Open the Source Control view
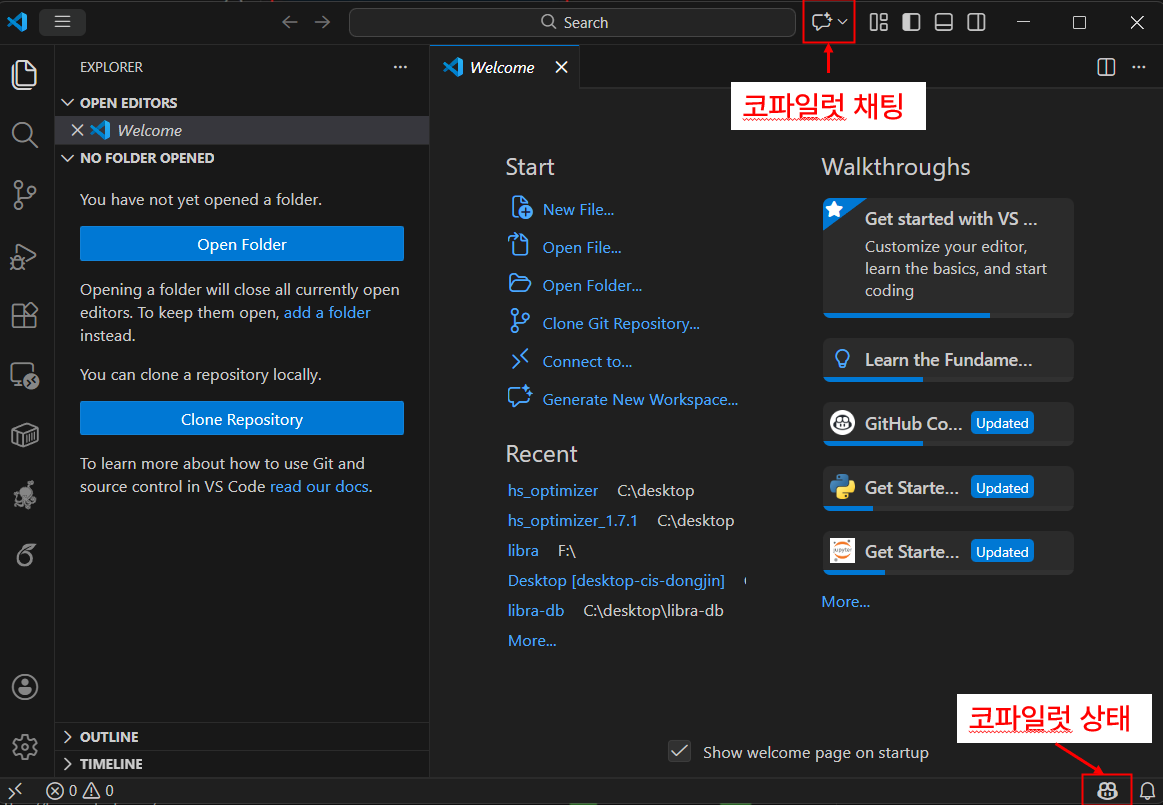Screen dimensions: 1163x805 tap(25, 195)
